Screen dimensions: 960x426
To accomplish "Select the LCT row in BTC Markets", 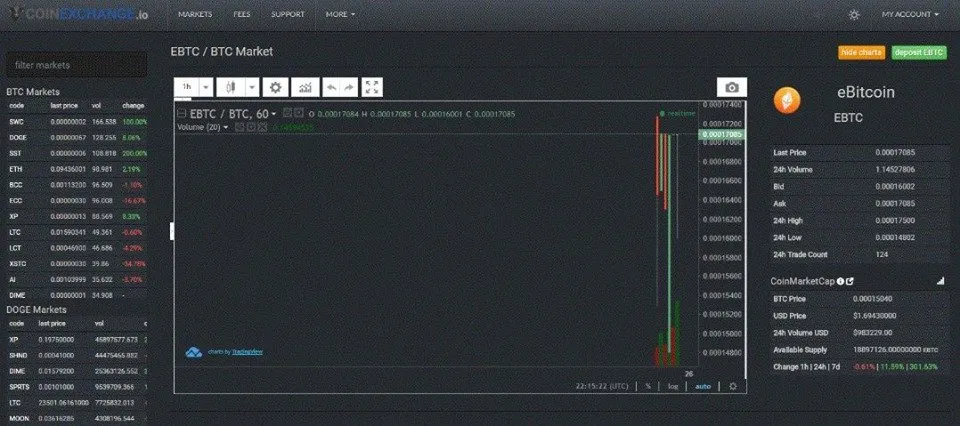I will [77, 248].
